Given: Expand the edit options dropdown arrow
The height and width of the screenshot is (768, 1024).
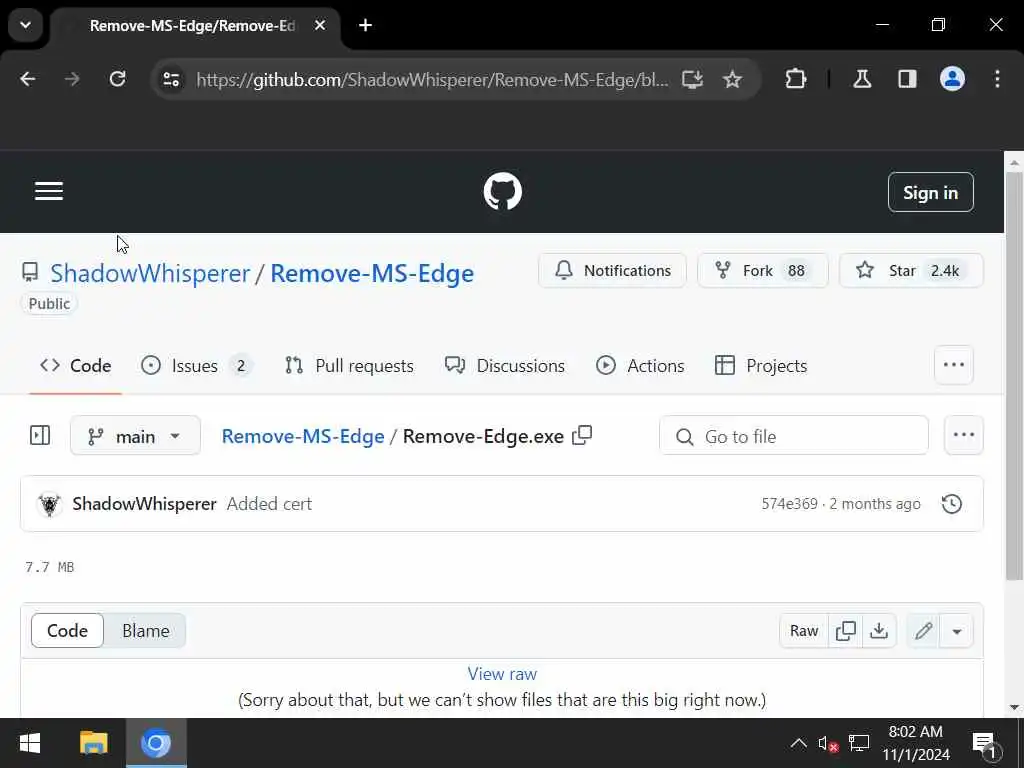Looking at the screenshot, I should (x=957, y=631).
